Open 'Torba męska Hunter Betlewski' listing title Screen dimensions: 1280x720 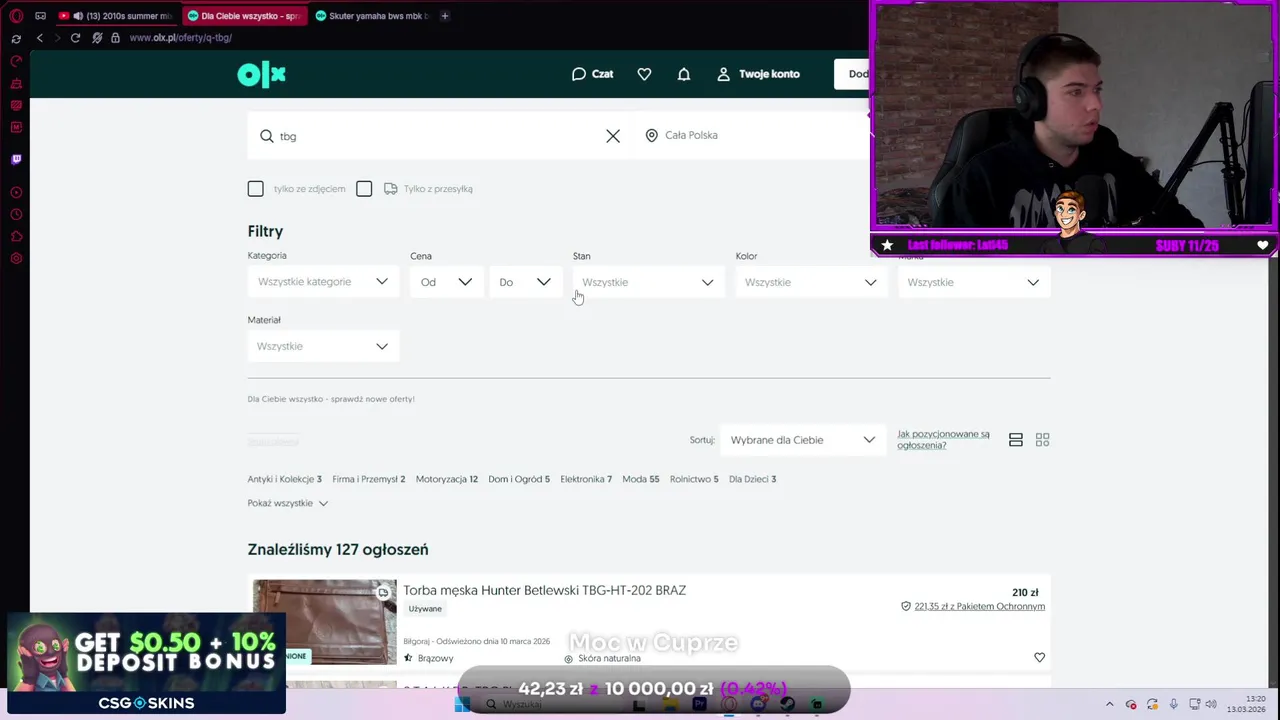[544, 590]
